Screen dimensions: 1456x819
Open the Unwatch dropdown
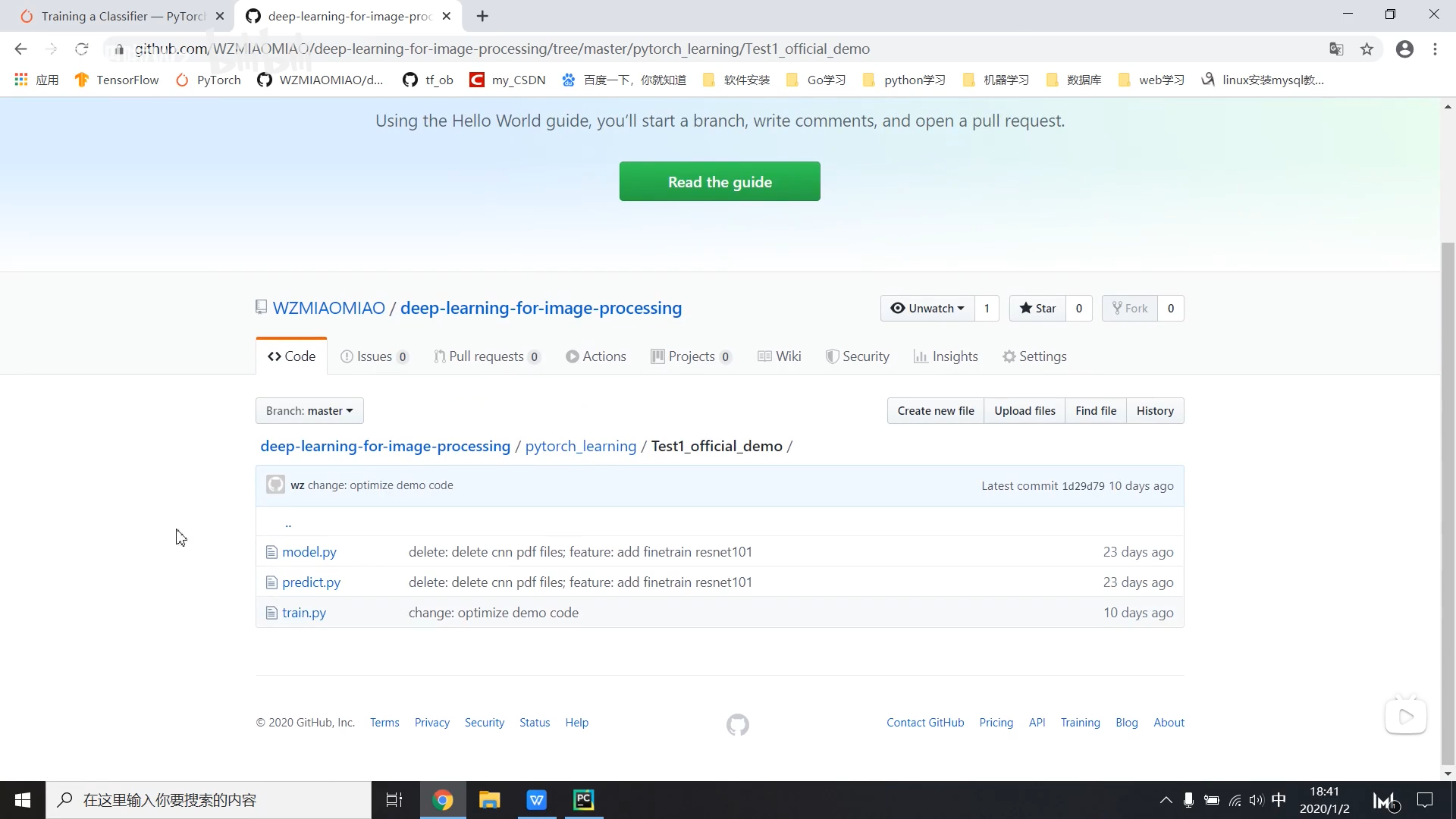tap(927, 308)
